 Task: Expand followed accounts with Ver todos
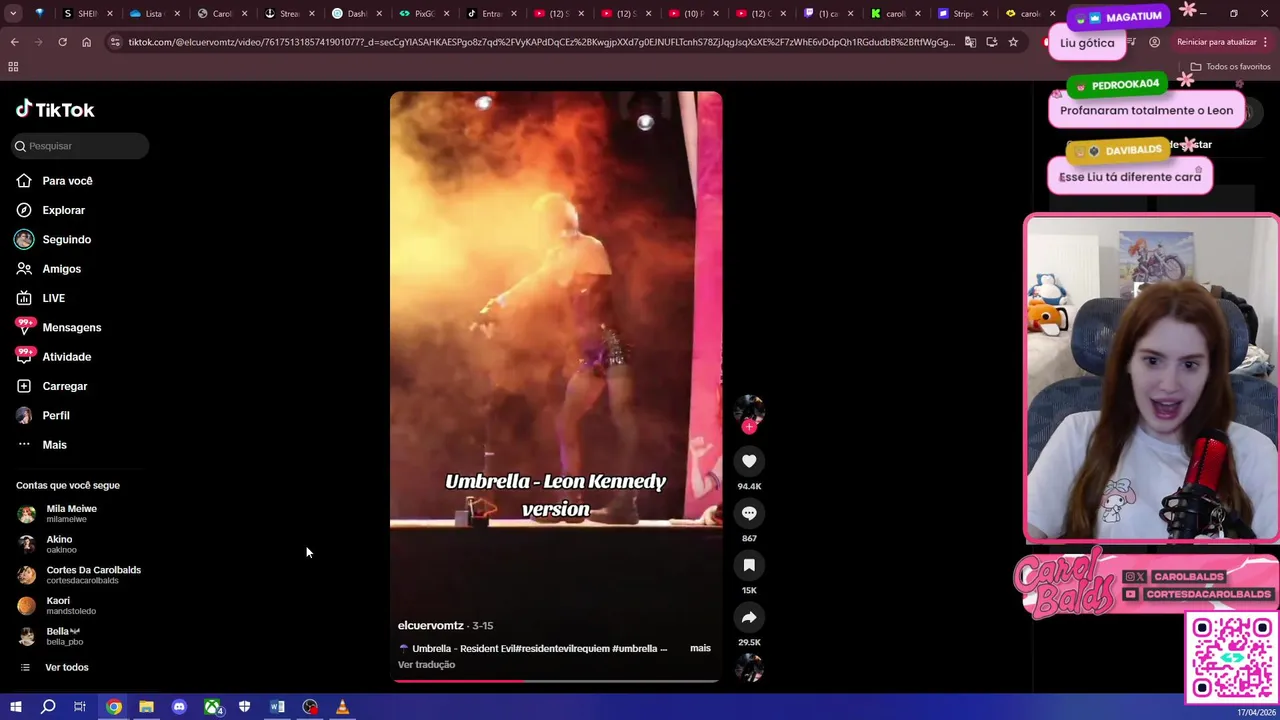pyautogui.click(x=66, y=667)
